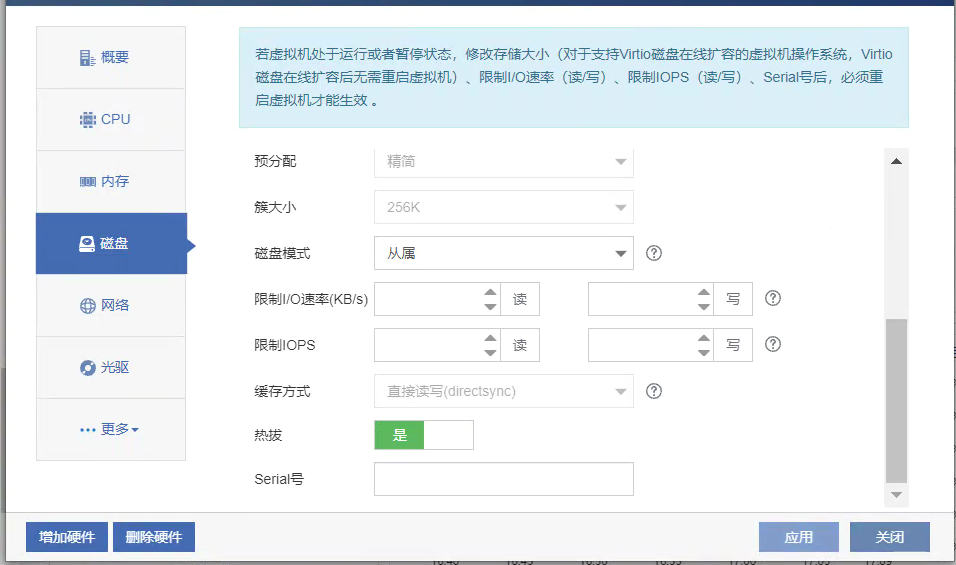Click the 写 label beside I/O rate
Image resolution: width=956 pixels, height=565 pixels.
733,299
